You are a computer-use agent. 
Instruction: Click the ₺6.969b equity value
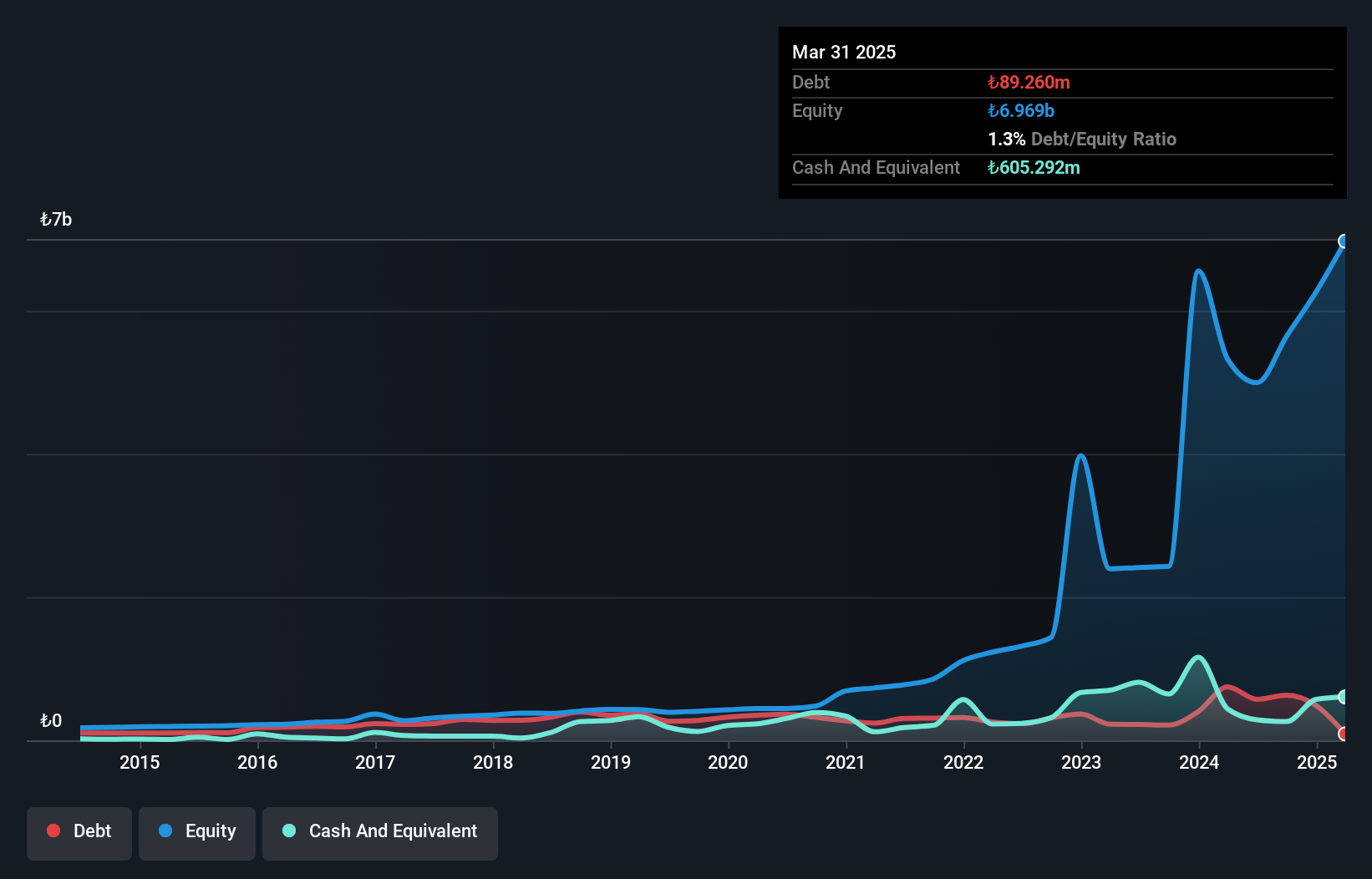1021,110
